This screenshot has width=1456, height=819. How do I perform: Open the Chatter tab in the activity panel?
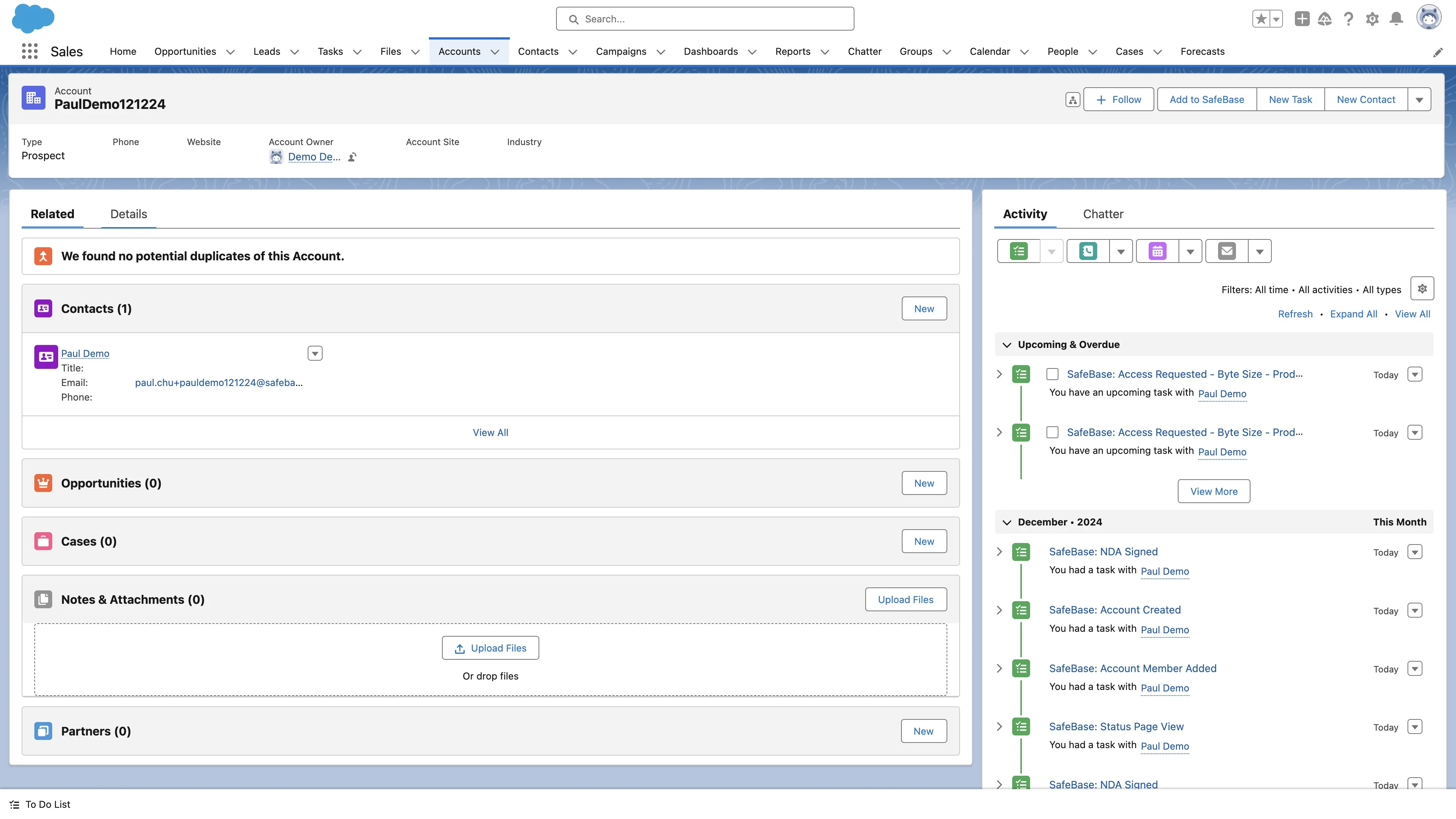(1103, 214)
